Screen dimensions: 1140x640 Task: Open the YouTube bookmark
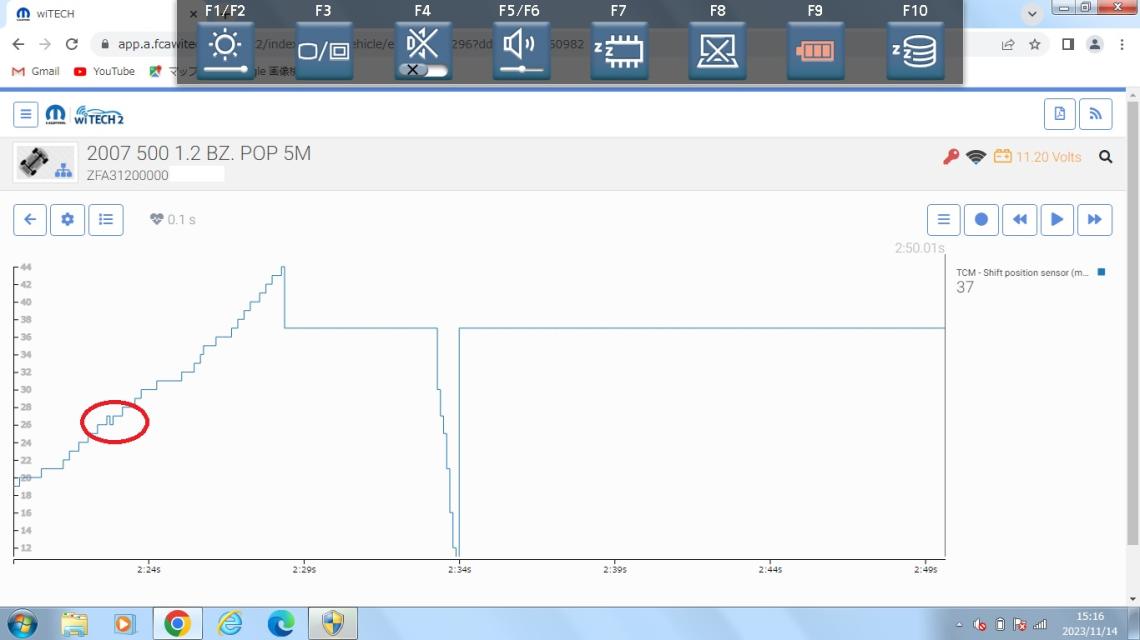104,71
